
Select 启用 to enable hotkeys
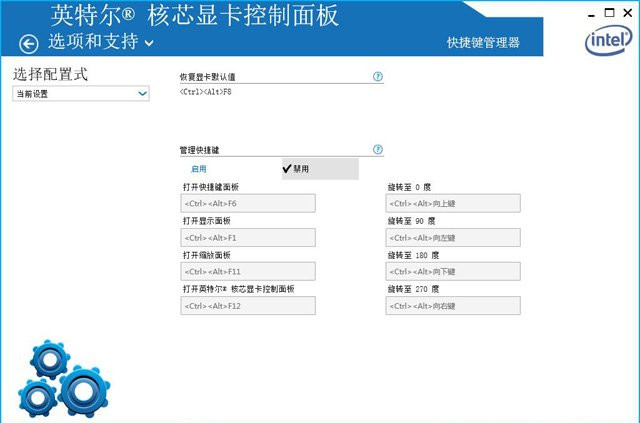click(x=199, y=169)
